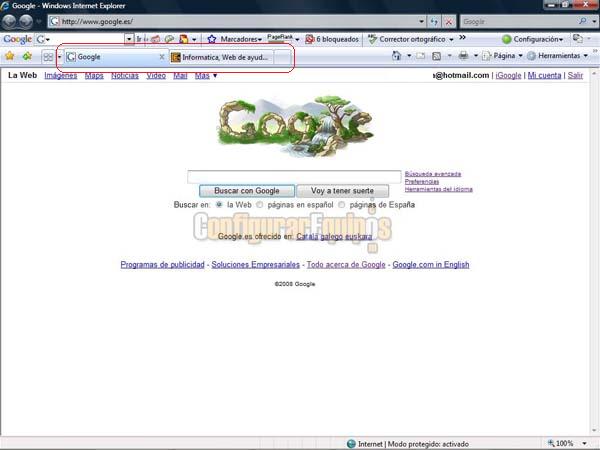600x450 pixels.
Task: Click the Favorites Center yellow star icon
Action: [x=10, y=56]
